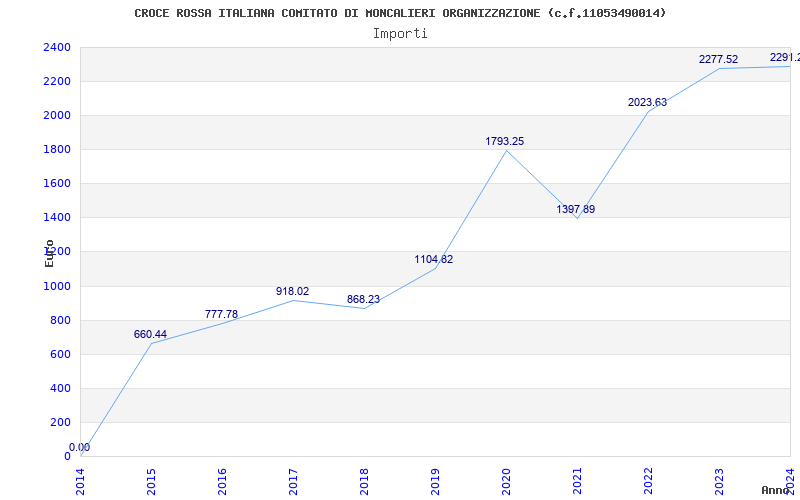
Task: Click the 600 y-axis tick label
Action: (x=60, y=355)
